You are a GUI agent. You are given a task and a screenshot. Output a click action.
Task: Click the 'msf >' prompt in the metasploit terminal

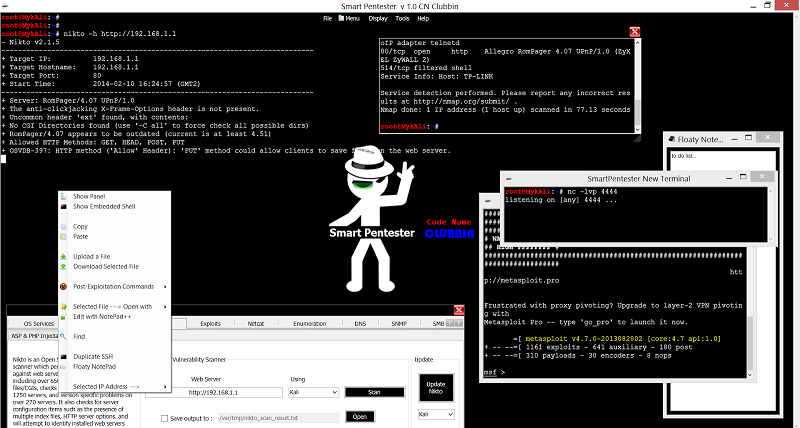494,373
